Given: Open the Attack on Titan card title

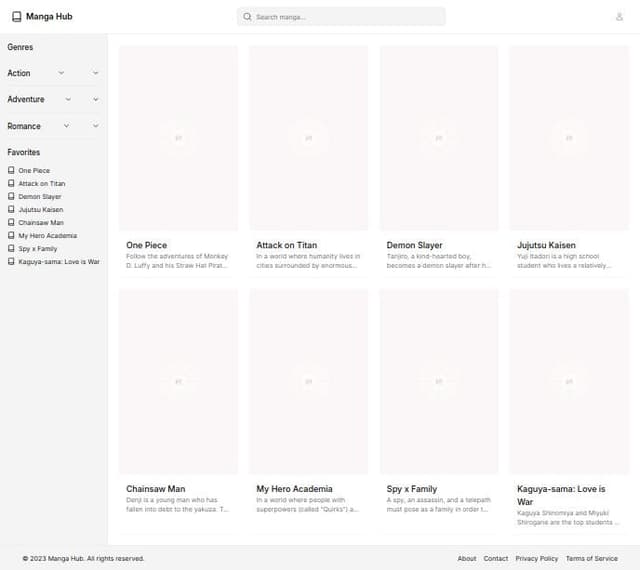Looking at the screenshot, I should coord(287,245).
